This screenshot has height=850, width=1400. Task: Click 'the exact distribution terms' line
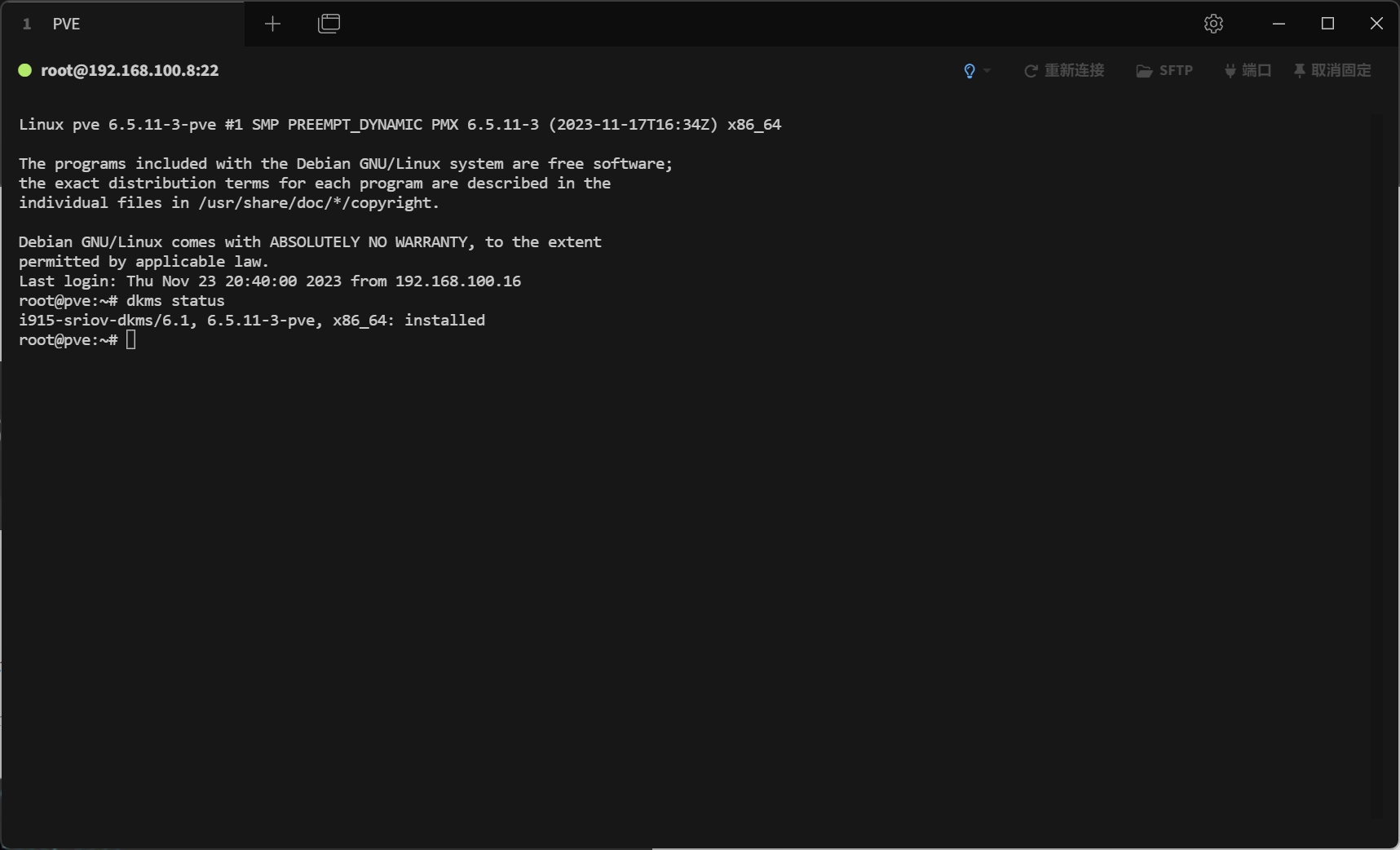315,183
